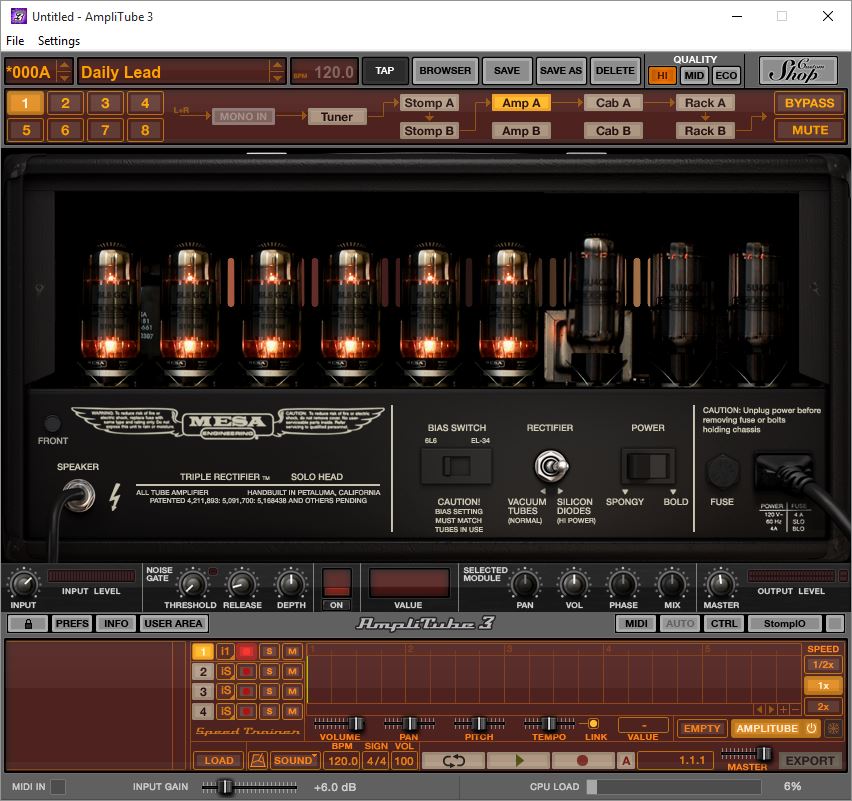Go to next preset from Daily Lead
This screenshot has width=852, height=801.
coord(277,77)
